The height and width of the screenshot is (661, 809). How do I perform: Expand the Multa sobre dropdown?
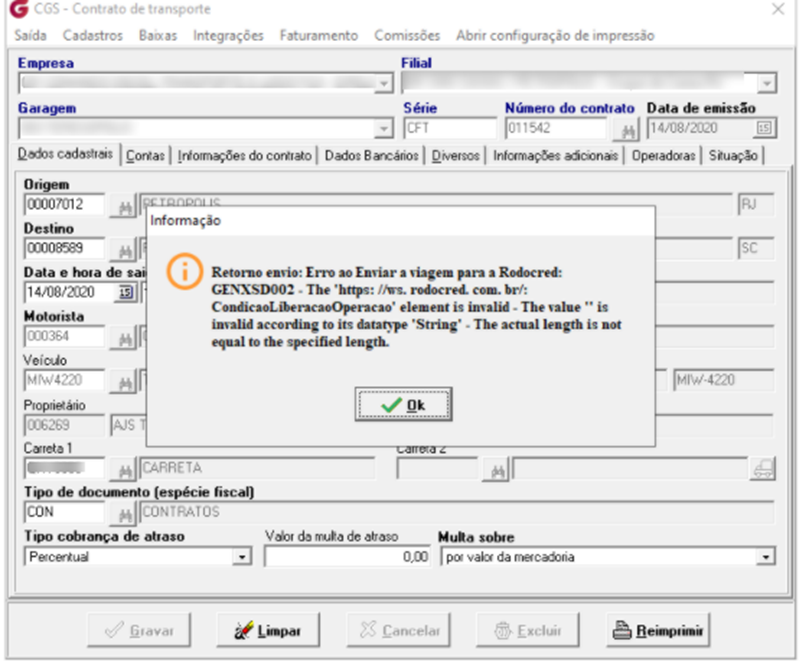766,557
